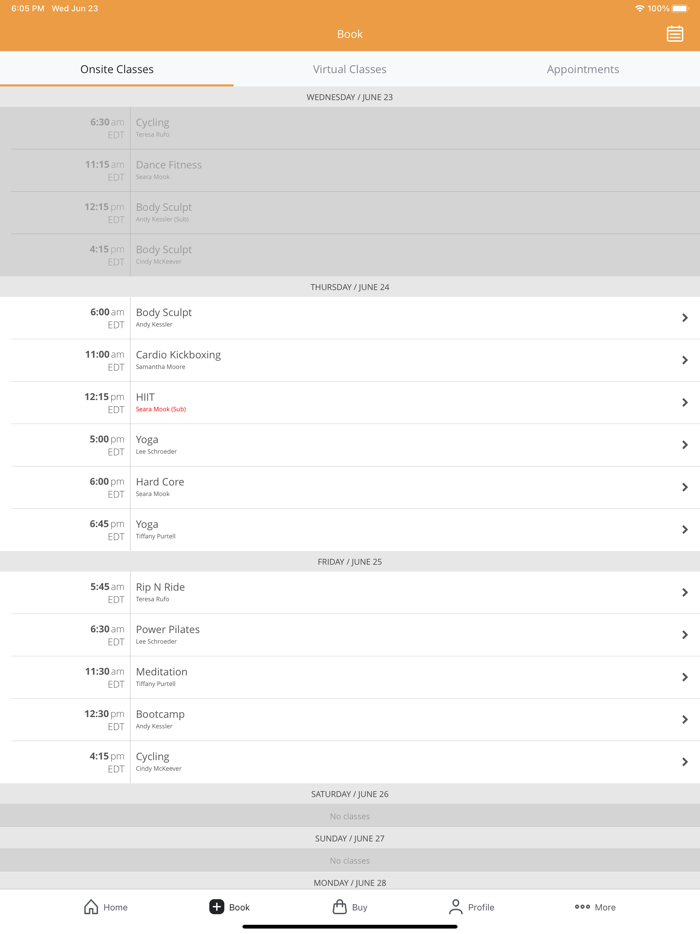
Task: Open the Buy shopping bag icon
Action: pos(340,907)
